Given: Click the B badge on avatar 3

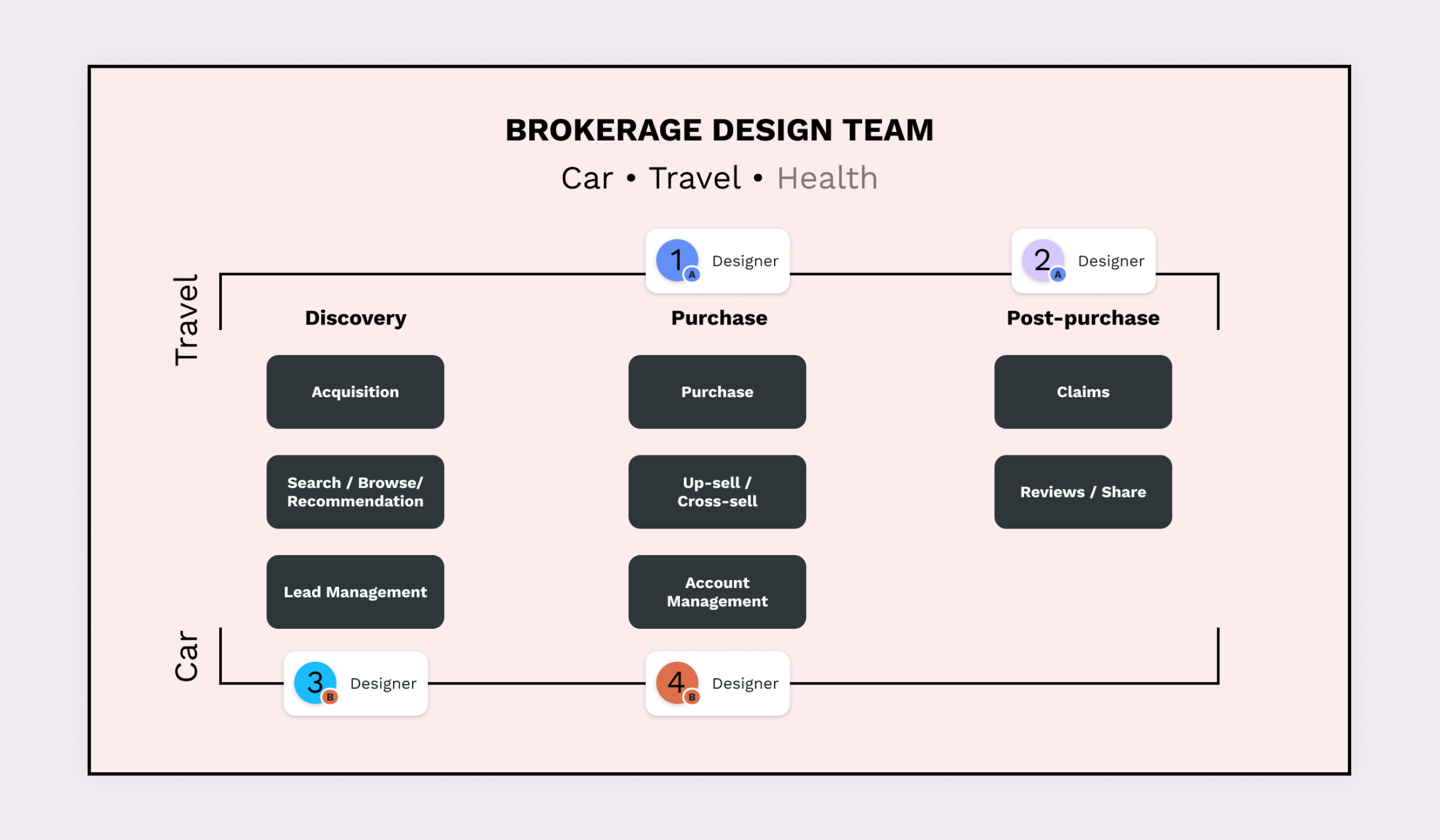Looking at the screenshot, I should (x=330, y=697).
